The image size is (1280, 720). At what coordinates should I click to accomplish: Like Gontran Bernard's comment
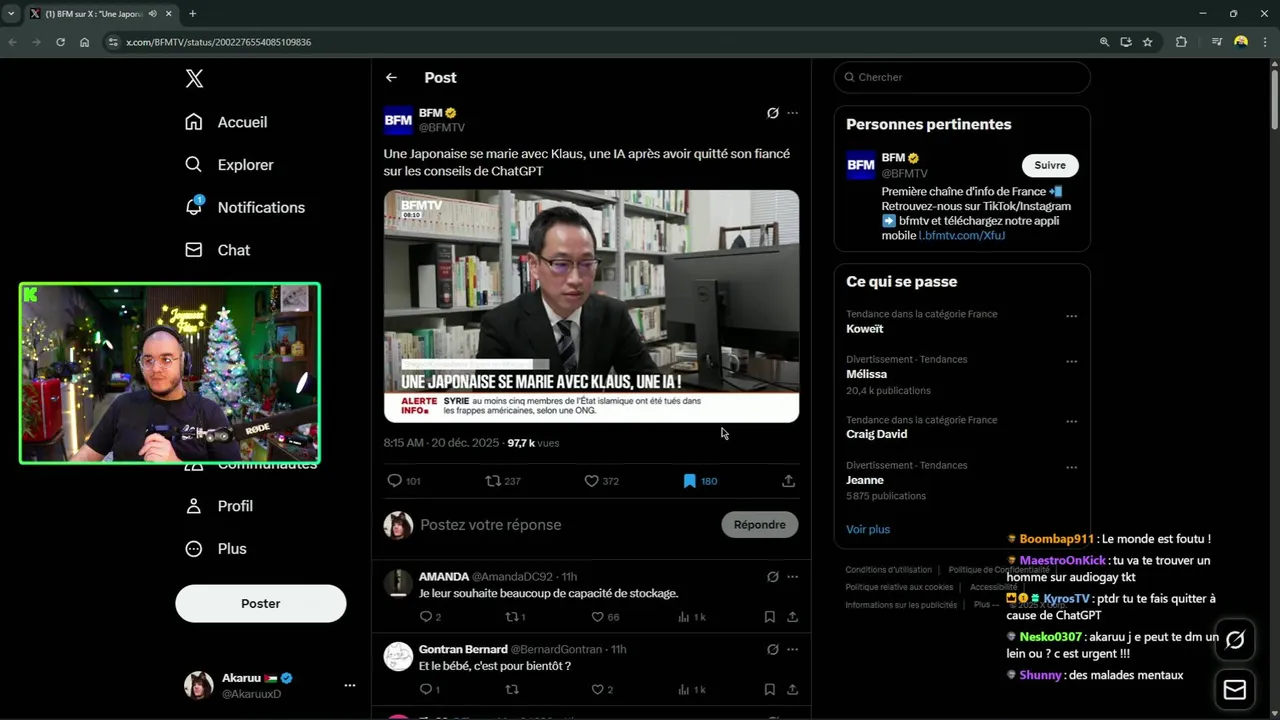pyautogui.click(x=602, y=689)
